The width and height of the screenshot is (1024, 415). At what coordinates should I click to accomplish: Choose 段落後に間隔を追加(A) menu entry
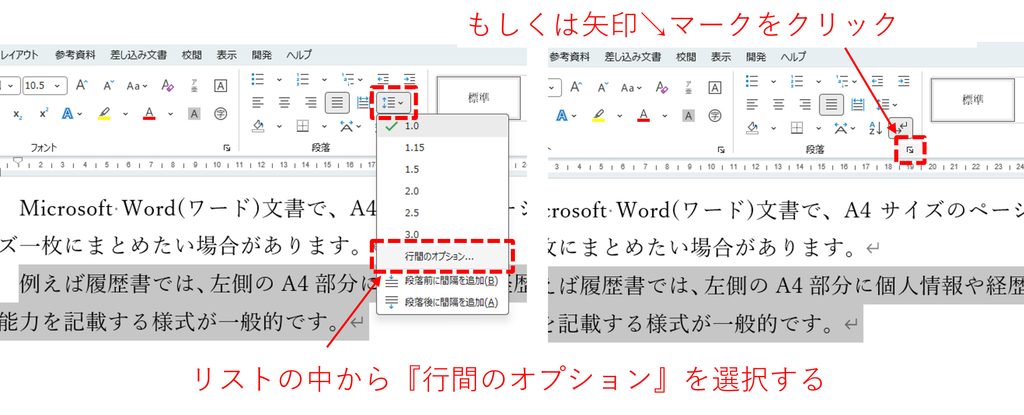pyautogui.click(x=443, y=303)
